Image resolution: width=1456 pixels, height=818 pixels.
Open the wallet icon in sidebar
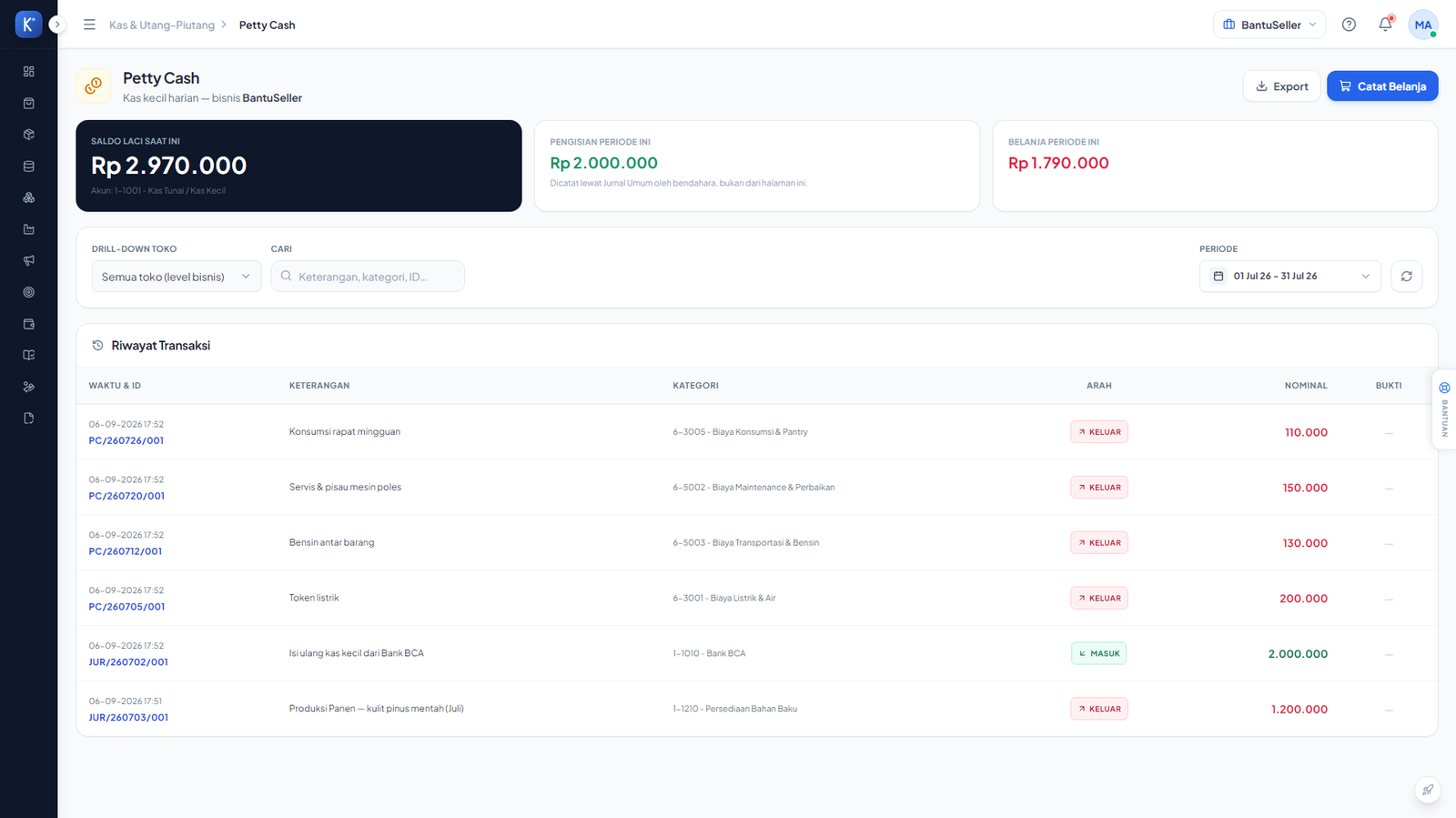coord(28,324)
